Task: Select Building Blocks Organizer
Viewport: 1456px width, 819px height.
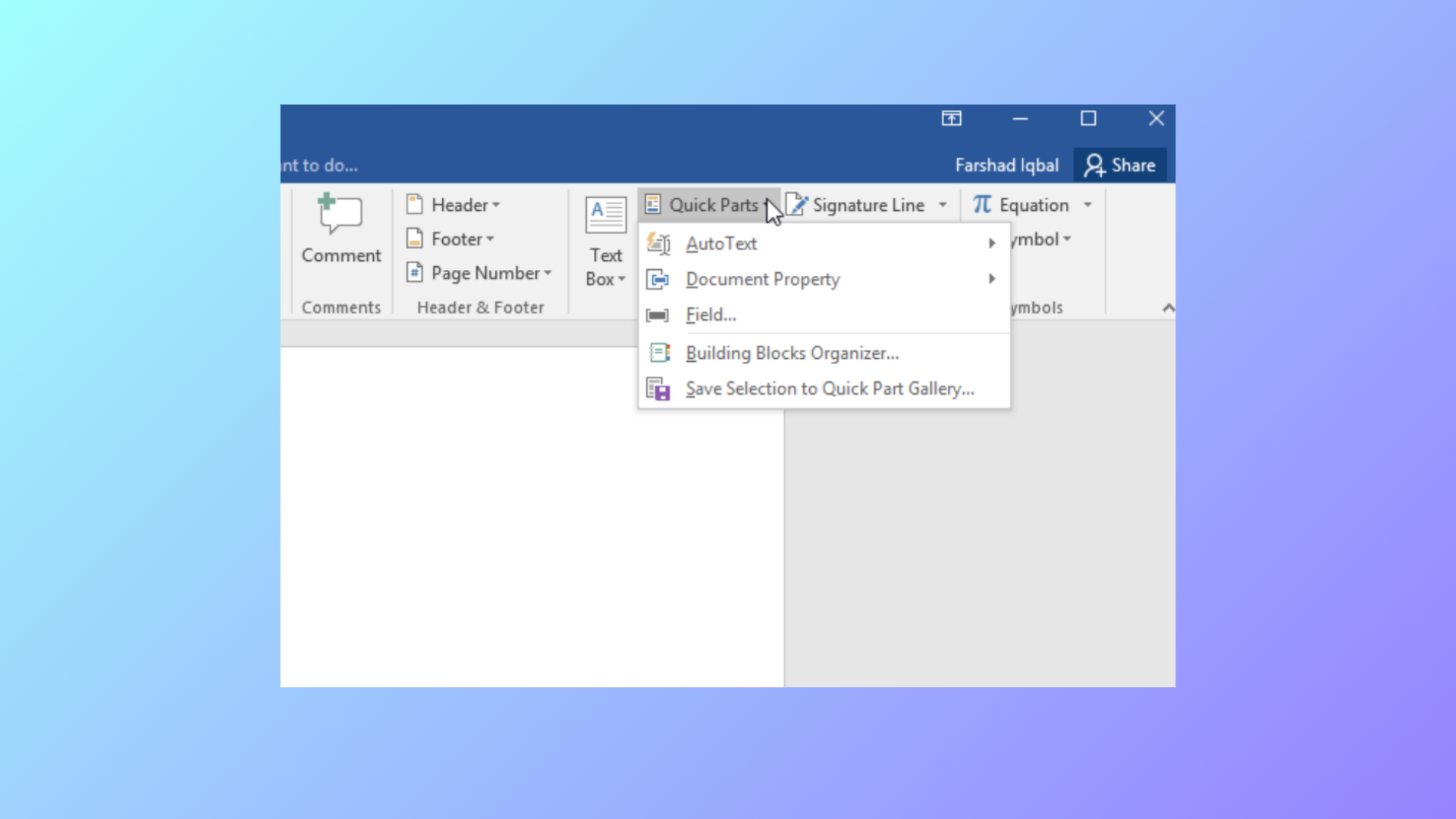Action: pyautogui.click(x=792, y=353)
